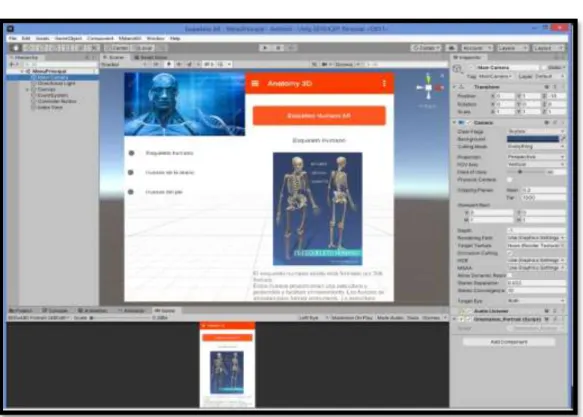The width and height of the screenshot is (583, 417).
Task: Click the Step frame button in the toolbar
Action: (x=291, y=48)
